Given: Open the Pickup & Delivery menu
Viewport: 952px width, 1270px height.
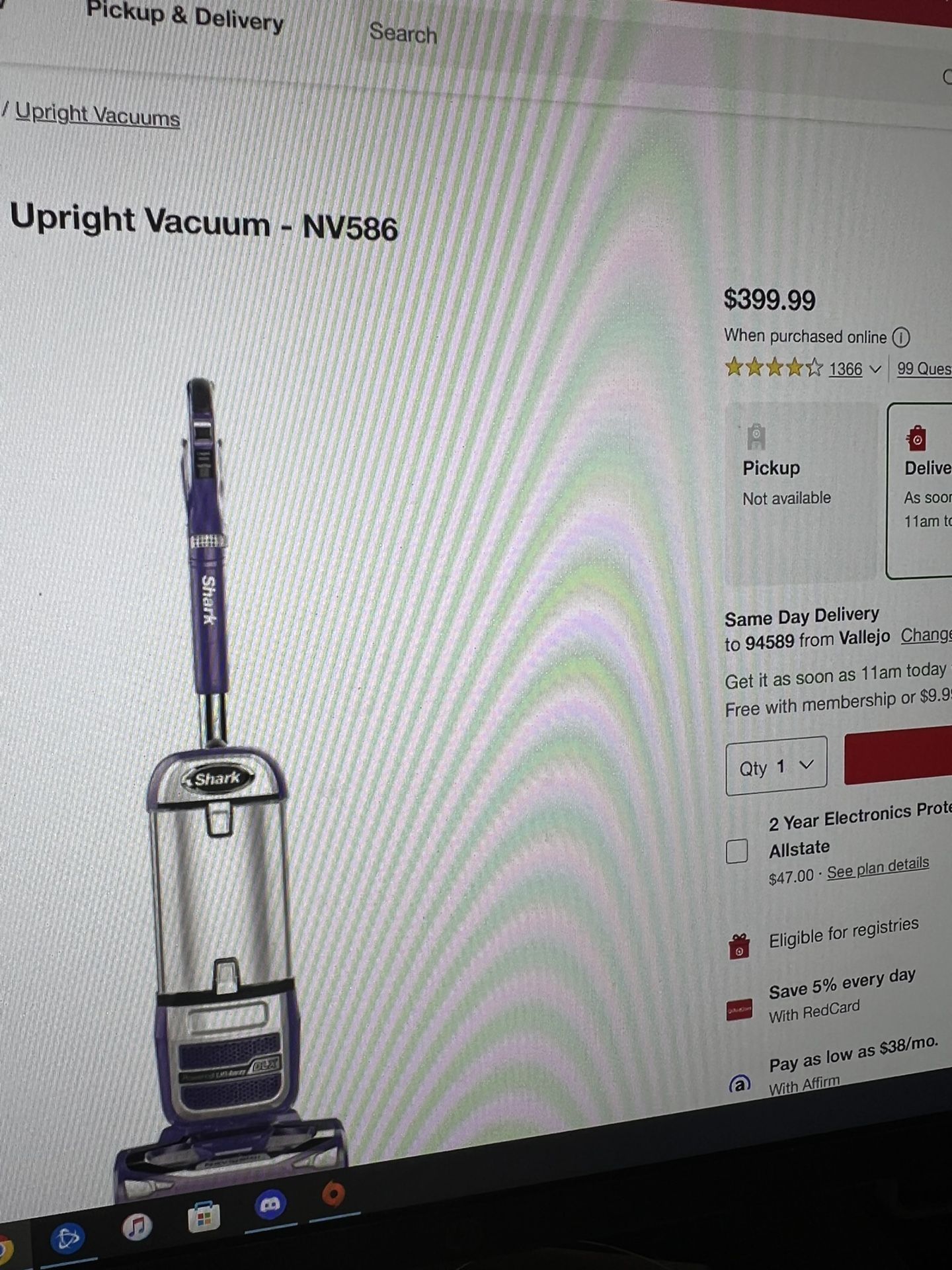Looking at the screenshot, I should click(185, 16).
